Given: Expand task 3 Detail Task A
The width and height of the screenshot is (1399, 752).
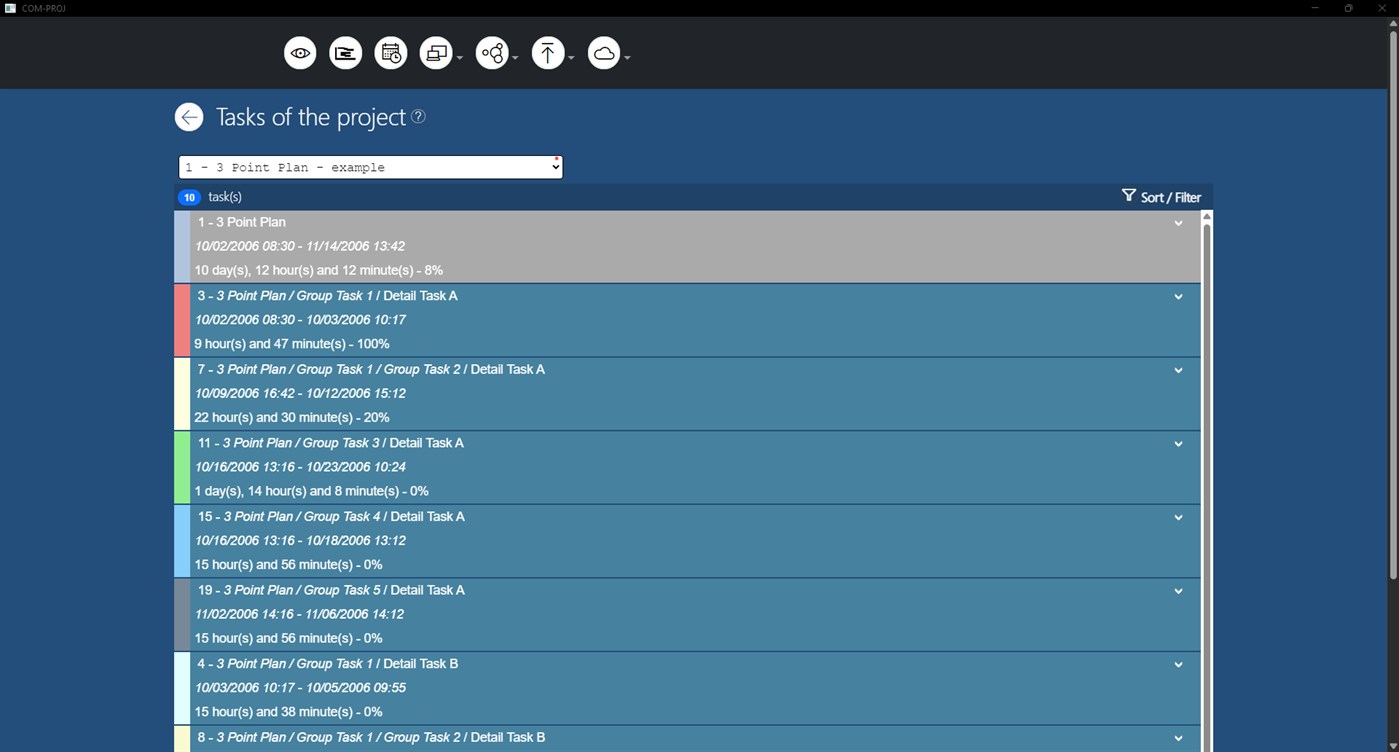Looking at the screenshot, I should pos(1178,297).
